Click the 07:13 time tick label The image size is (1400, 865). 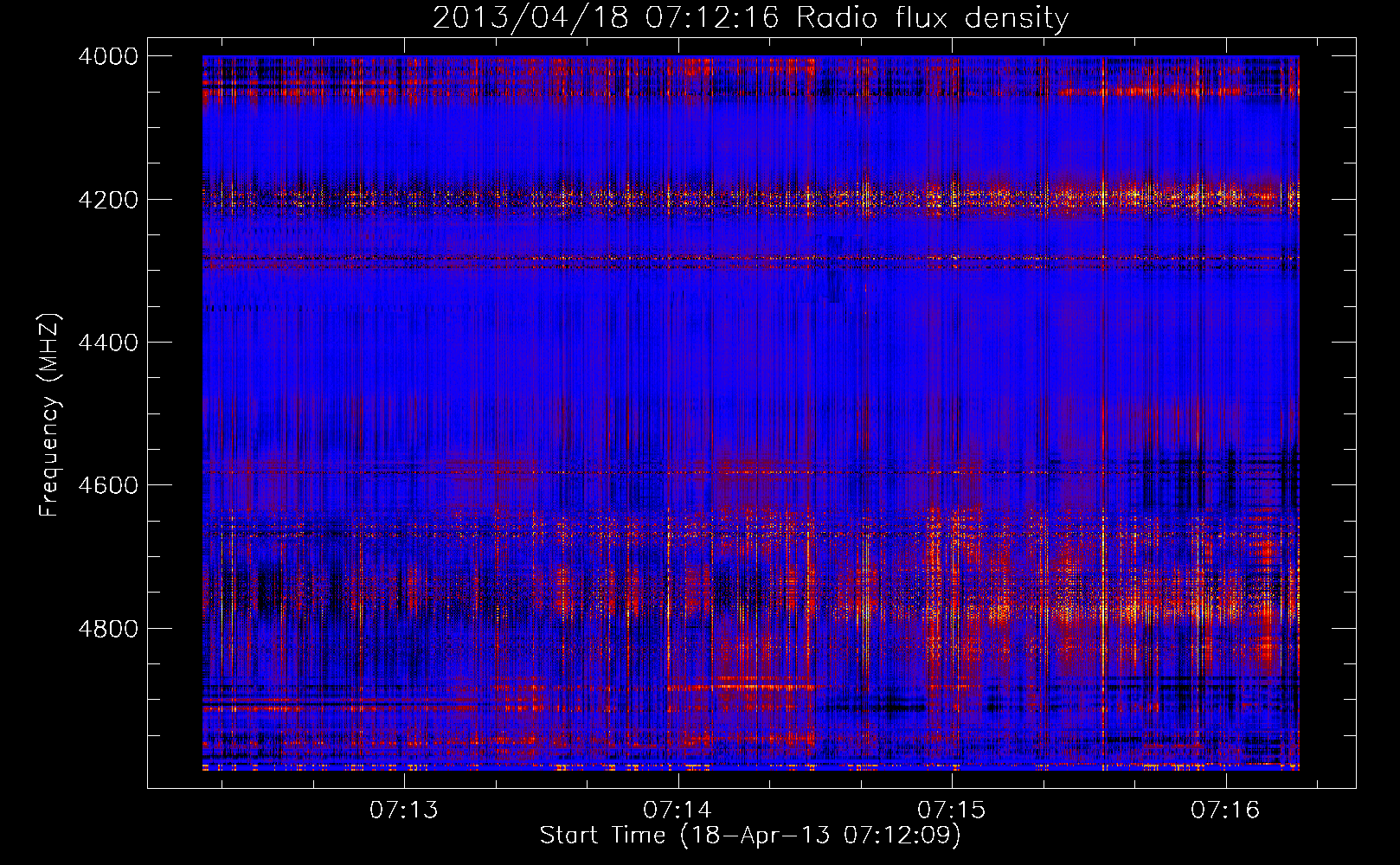(404, 810)
